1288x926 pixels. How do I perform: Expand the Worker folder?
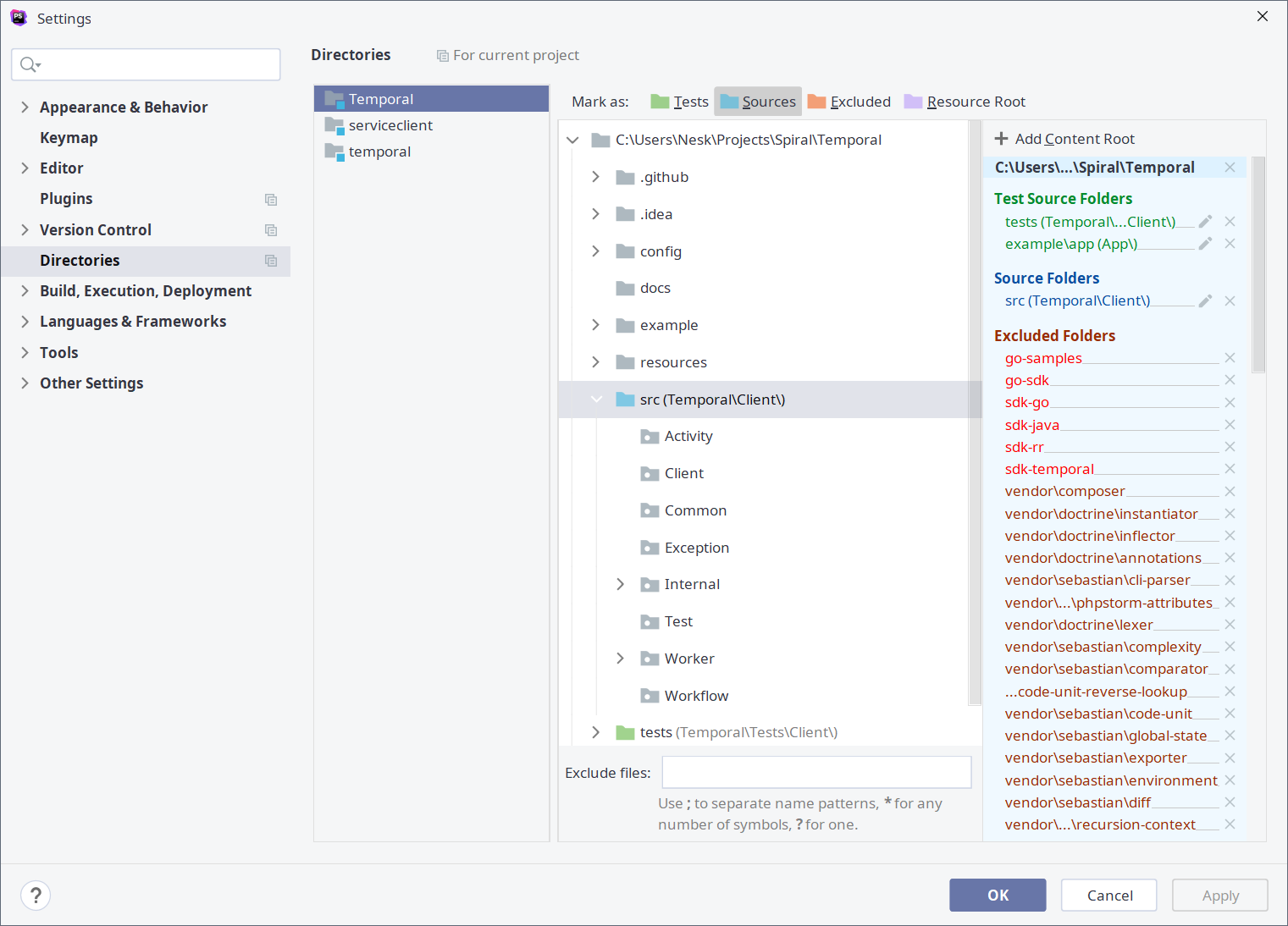[621, 659]
